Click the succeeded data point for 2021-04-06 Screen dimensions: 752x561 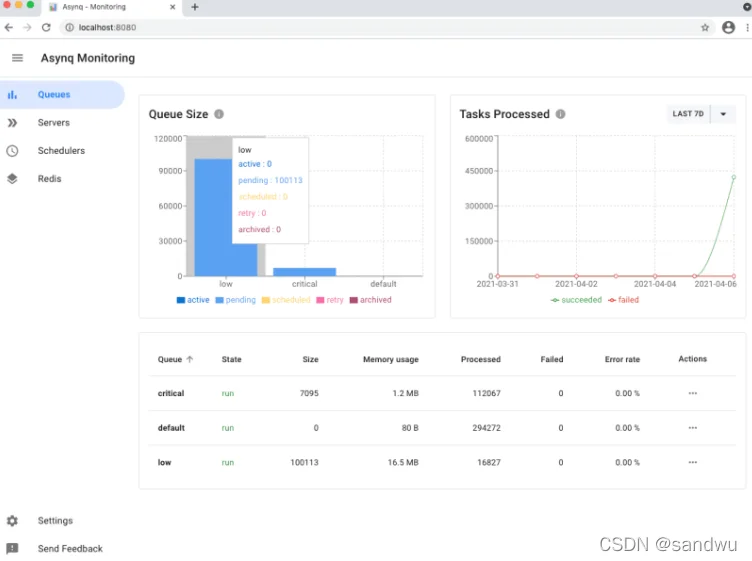(734, 177)
